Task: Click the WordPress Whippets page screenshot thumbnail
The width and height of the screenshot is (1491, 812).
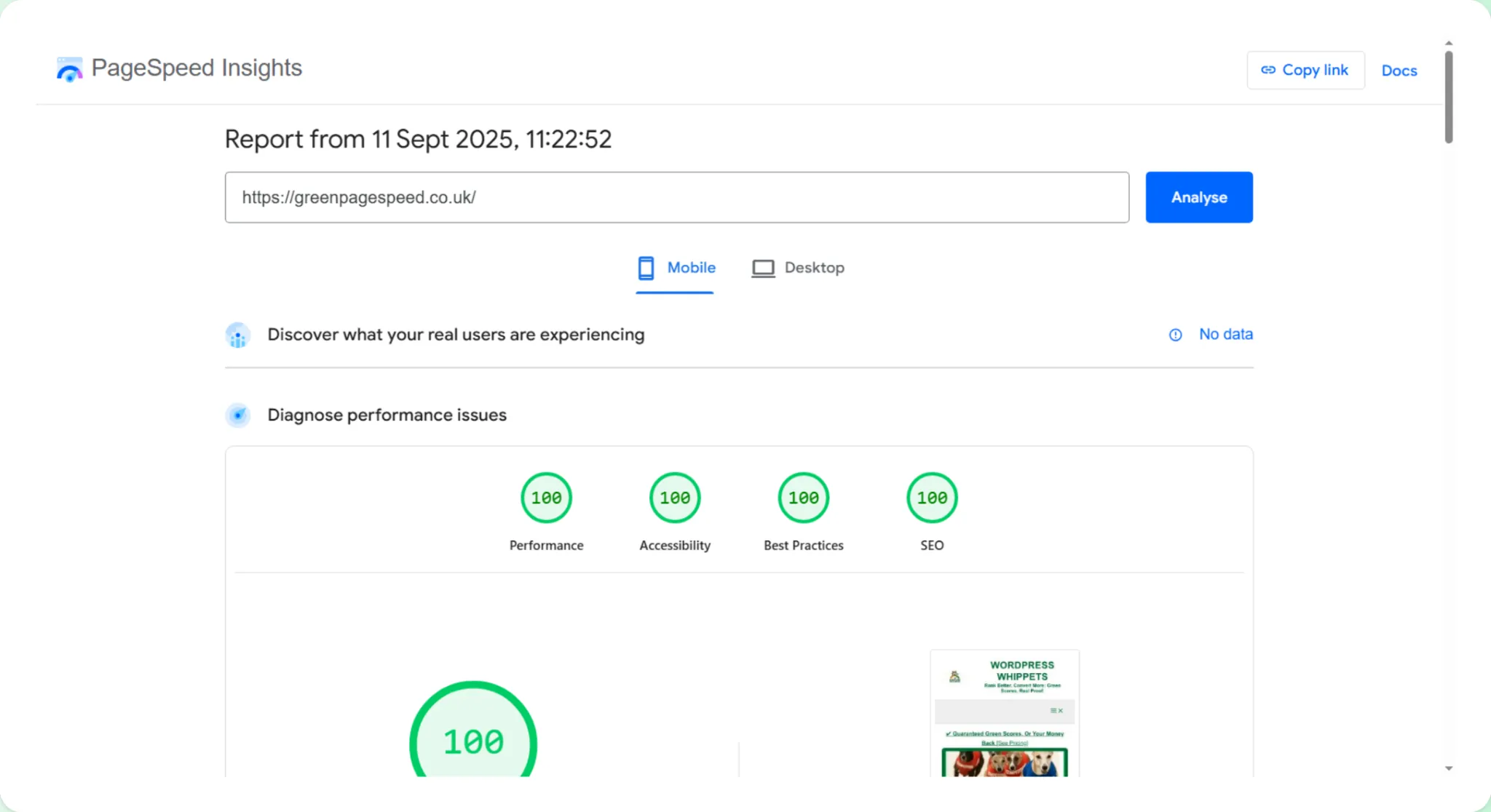Action: pos(1005,713)
